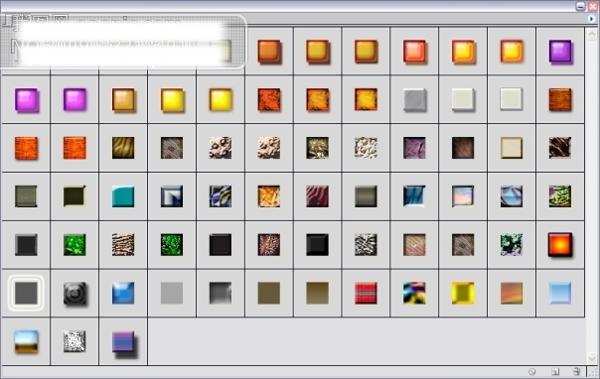Apply the yellow metallic frame style
Image resolution: width=600 pixels, height=379 pixels.
[463, 293]
